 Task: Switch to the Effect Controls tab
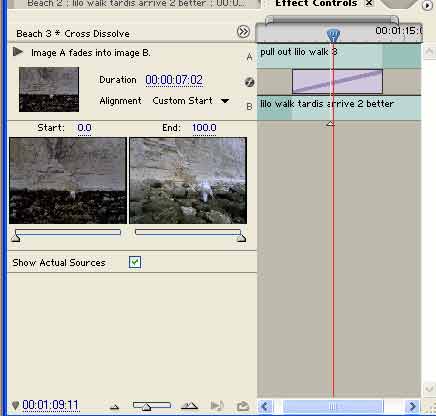point(316,4)
